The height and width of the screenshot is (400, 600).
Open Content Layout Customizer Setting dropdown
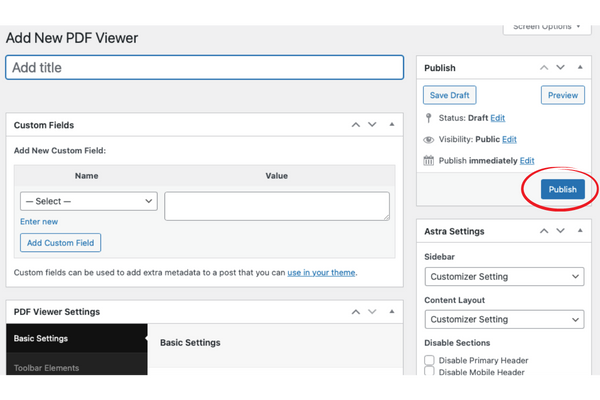(504, 320)
